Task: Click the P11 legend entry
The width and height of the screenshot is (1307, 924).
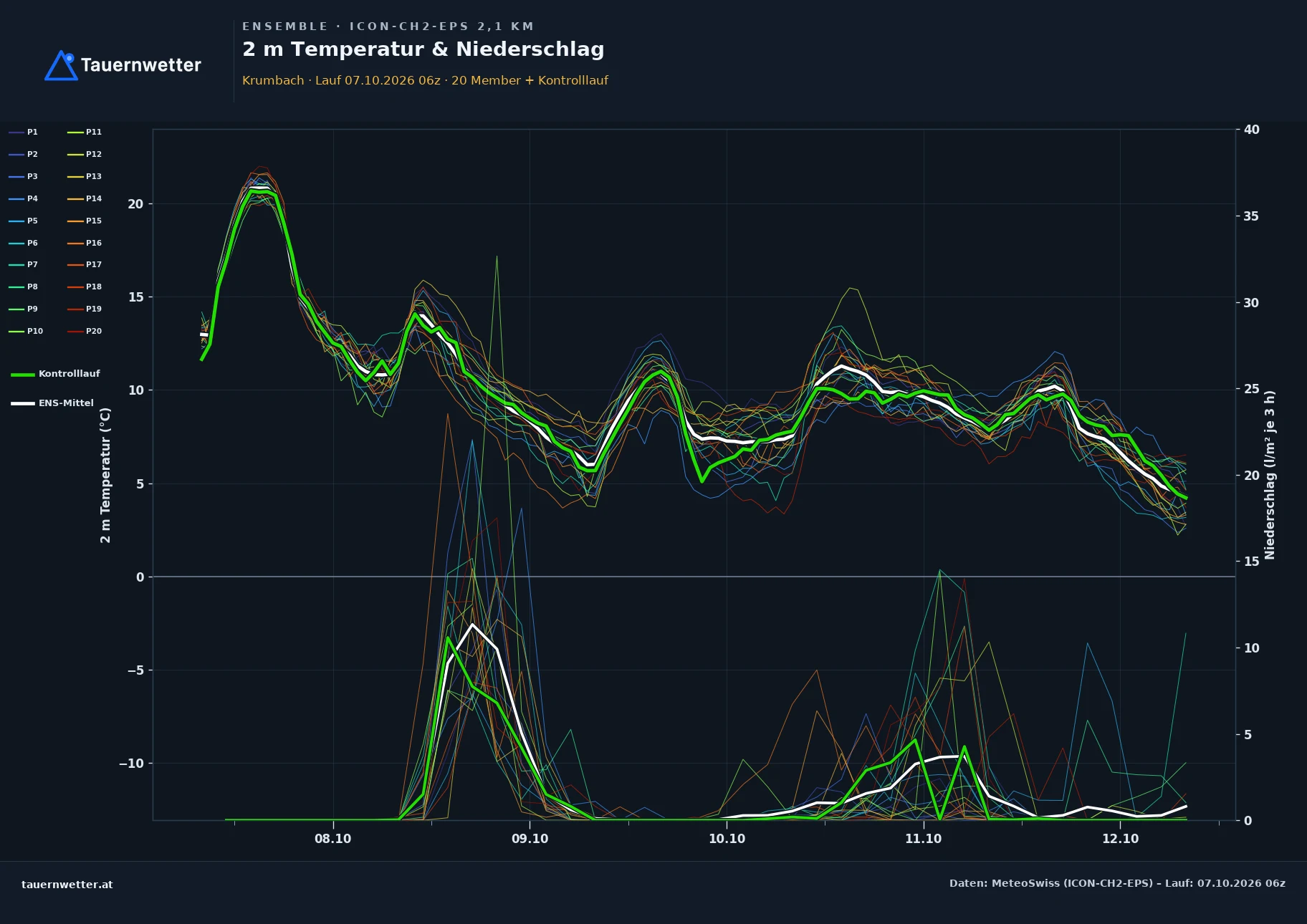Action: click(85, 132)
